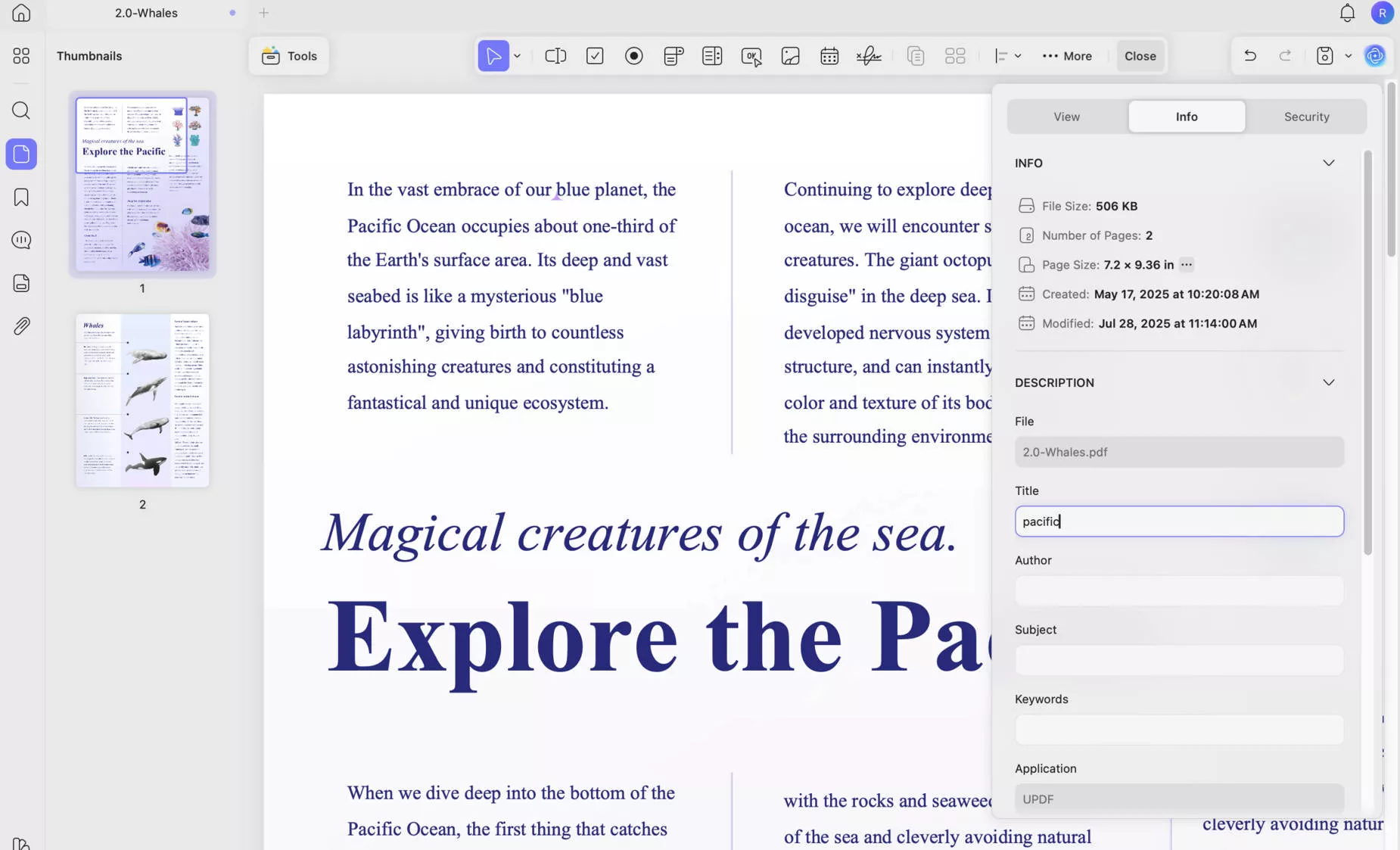Select the Radio Button form tool
This screenshot has height=850, width=1400.
pos(634,55)
